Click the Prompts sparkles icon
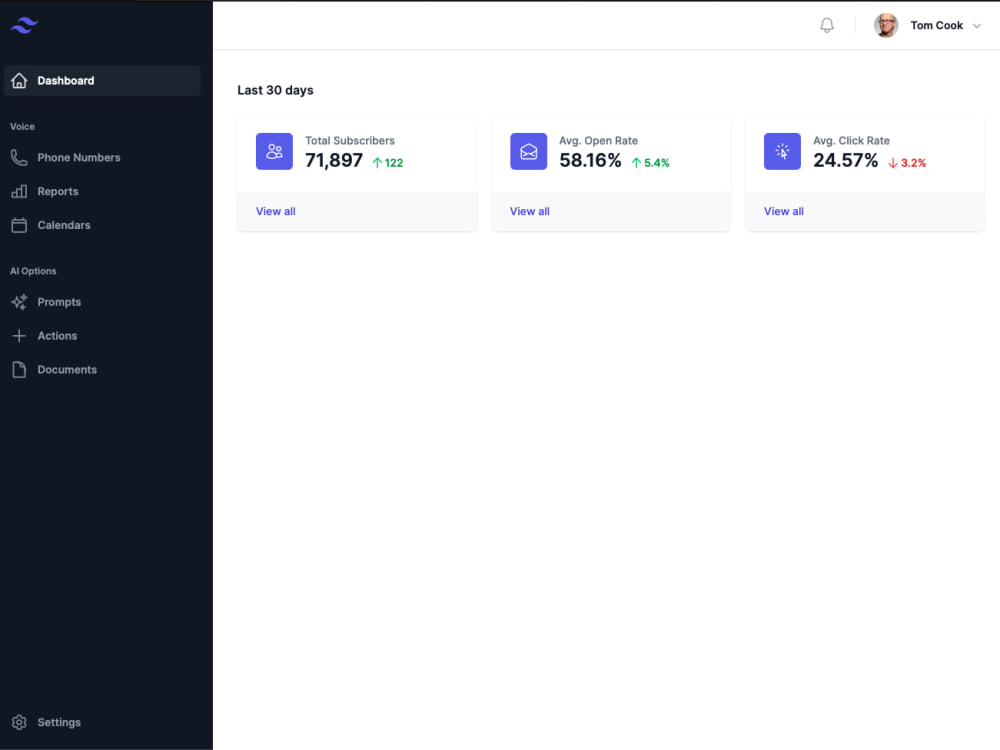 pos(19,302)
